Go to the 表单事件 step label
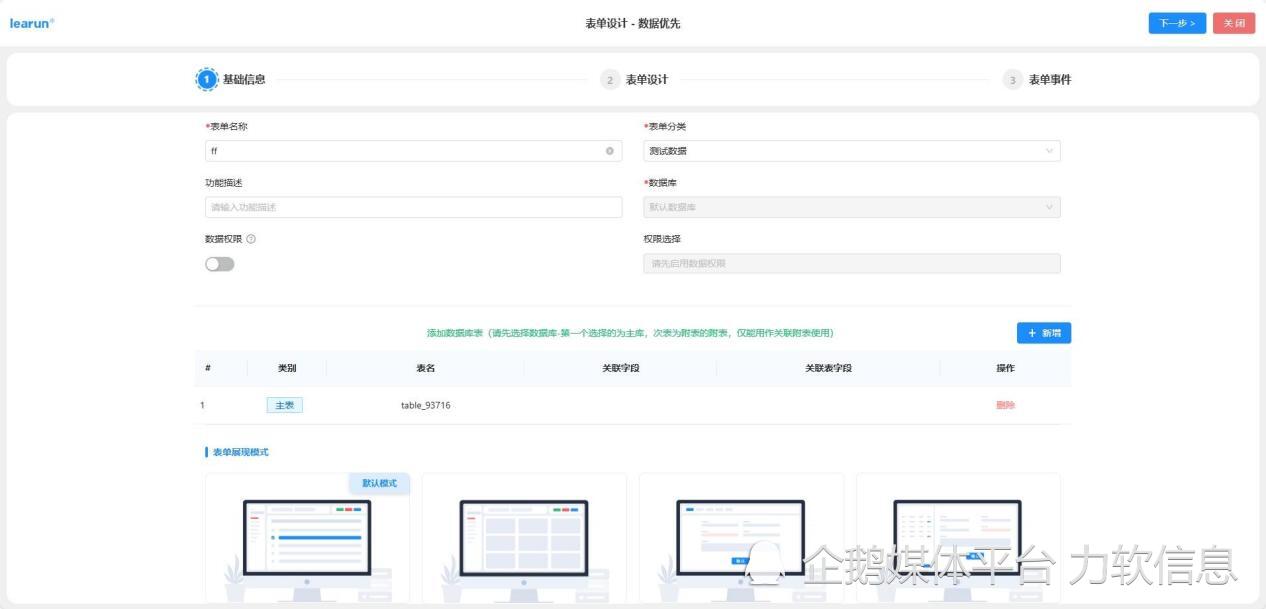The width and height of the screenshot is (1266, 609). coord(1050,80)
